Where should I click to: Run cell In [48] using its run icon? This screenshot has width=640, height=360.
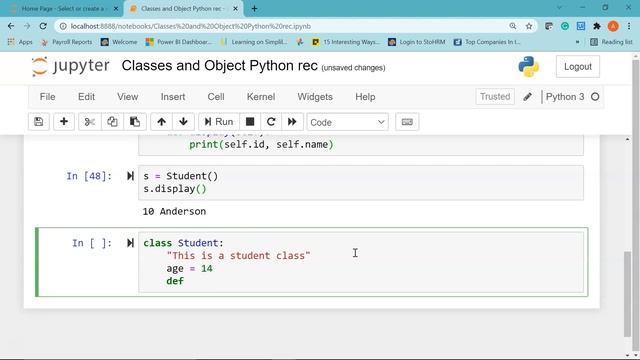(130, 176)
